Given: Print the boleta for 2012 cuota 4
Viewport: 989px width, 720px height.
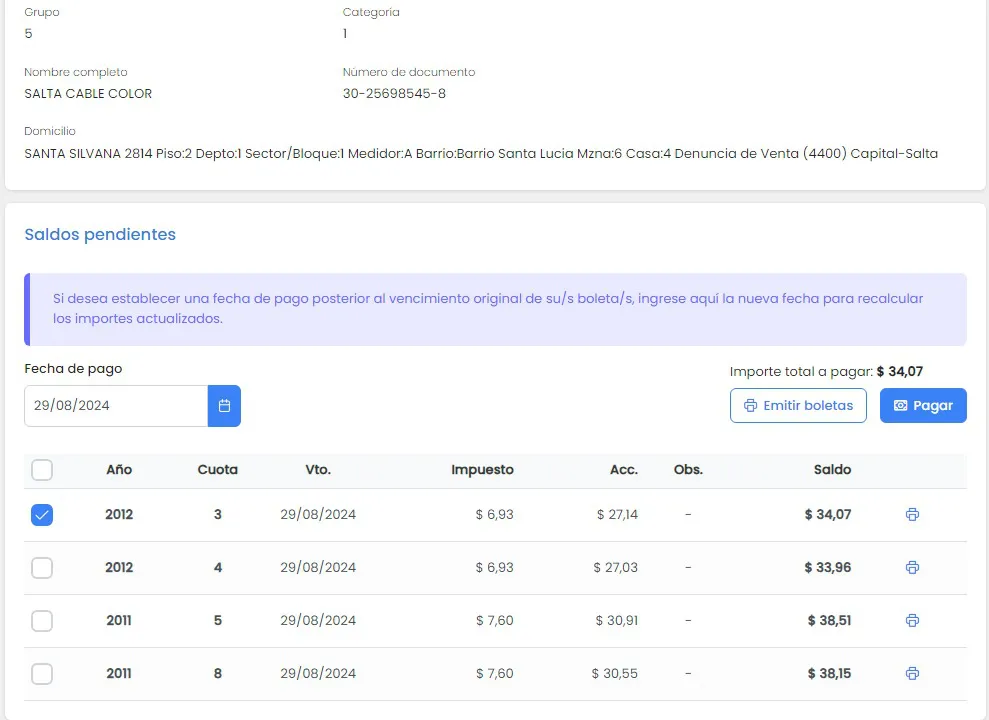Looking at the screenshot, I should coord(912,568).
